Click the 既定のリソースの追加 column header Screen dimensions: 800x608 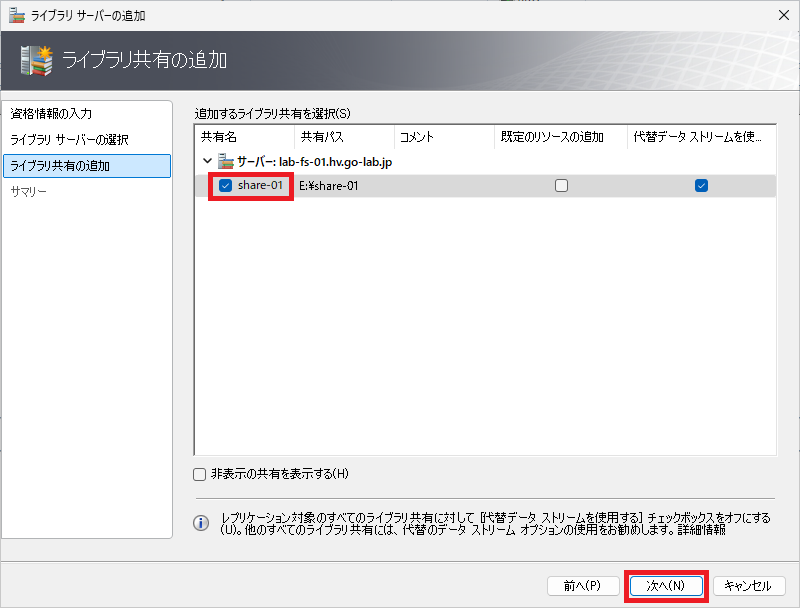pyautogui.click(x=561, y=137)
